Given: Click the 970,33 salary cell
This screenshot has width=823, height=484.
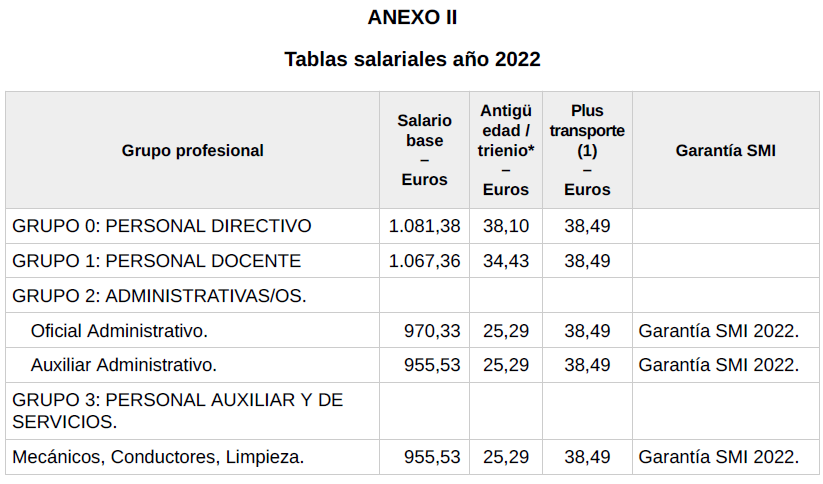Looking at the screenshot, I should pyautogui.click(x=433, y=330).
